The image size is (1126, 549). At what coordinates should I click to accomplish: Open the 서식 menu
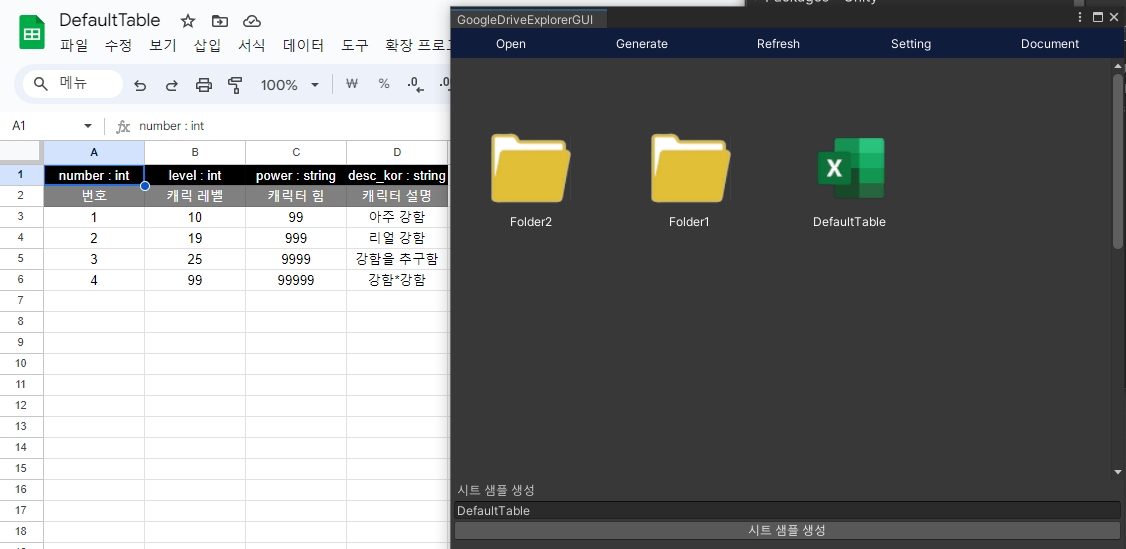click(x=252, y=45)
